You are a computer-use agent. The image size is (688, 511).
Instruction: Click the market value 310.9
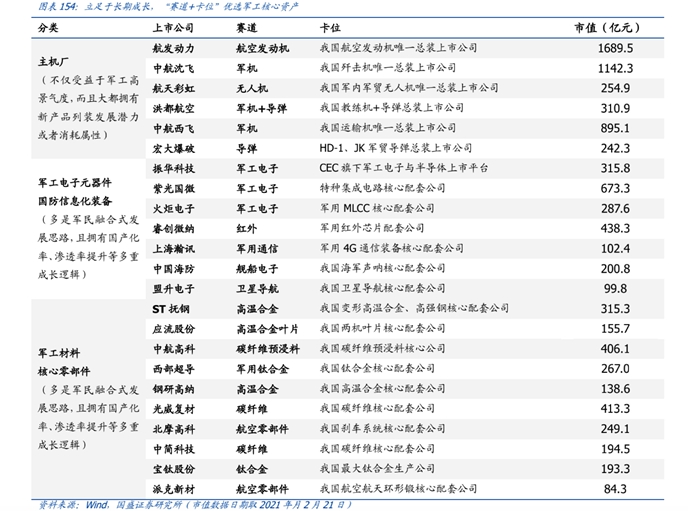(x=615, y=108)
